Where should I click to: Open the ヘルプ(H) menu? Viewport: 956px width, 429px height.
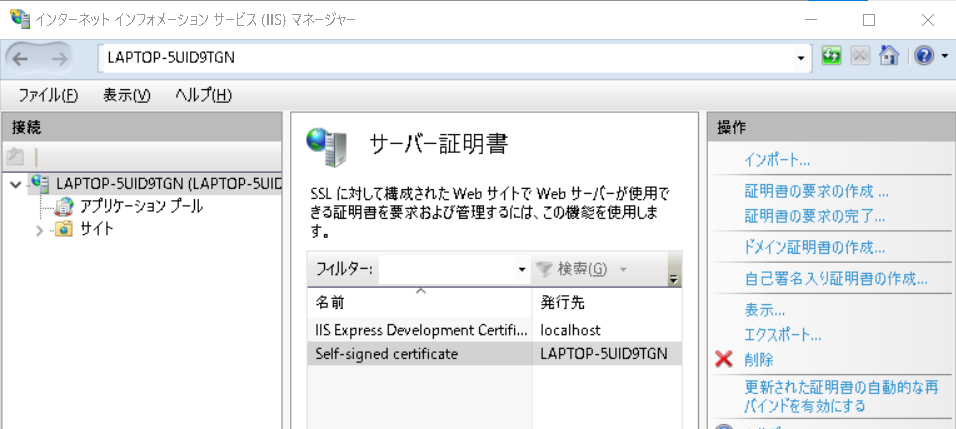coord(203,96)
